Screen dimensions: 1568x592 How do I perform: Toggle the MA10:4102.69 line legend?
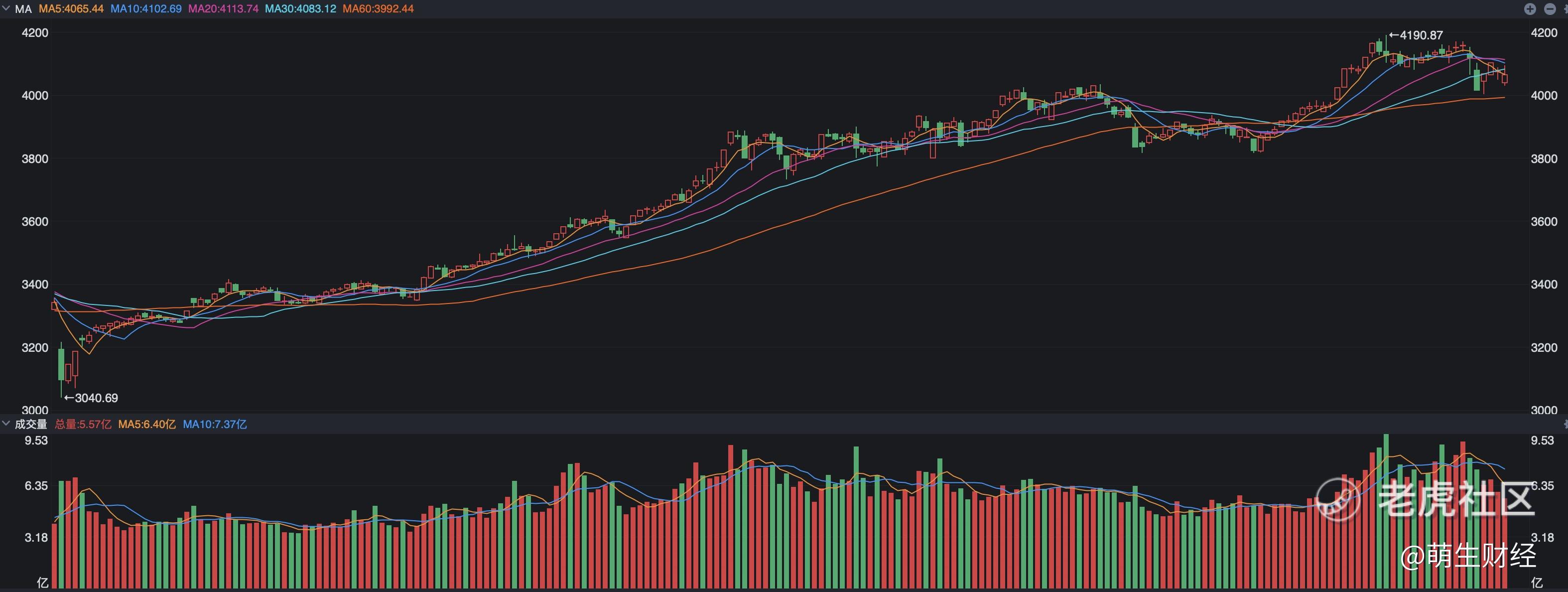click(145, 9)
